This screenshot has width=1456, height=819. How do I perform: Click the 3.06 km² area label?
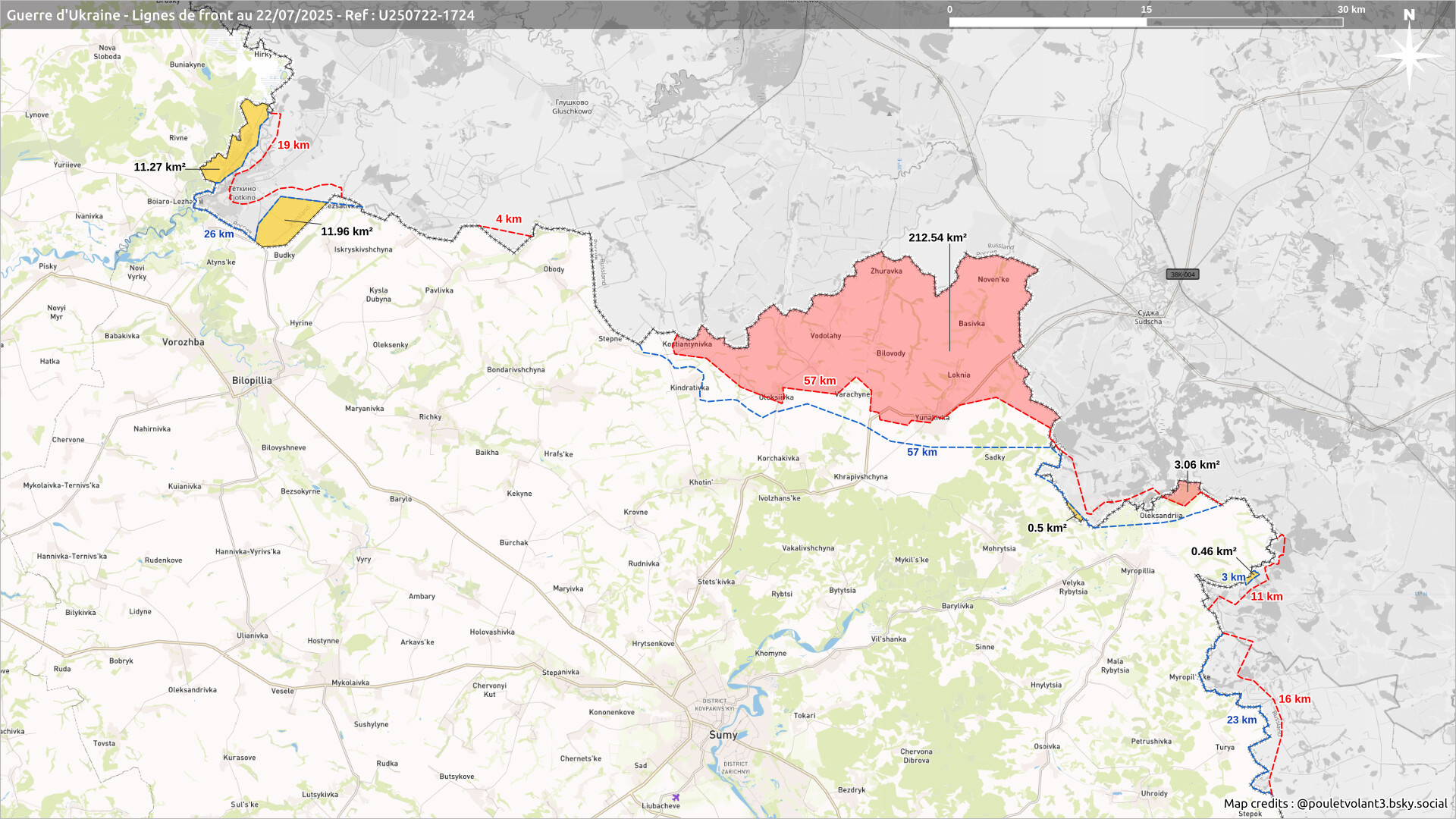point(1197,465)
